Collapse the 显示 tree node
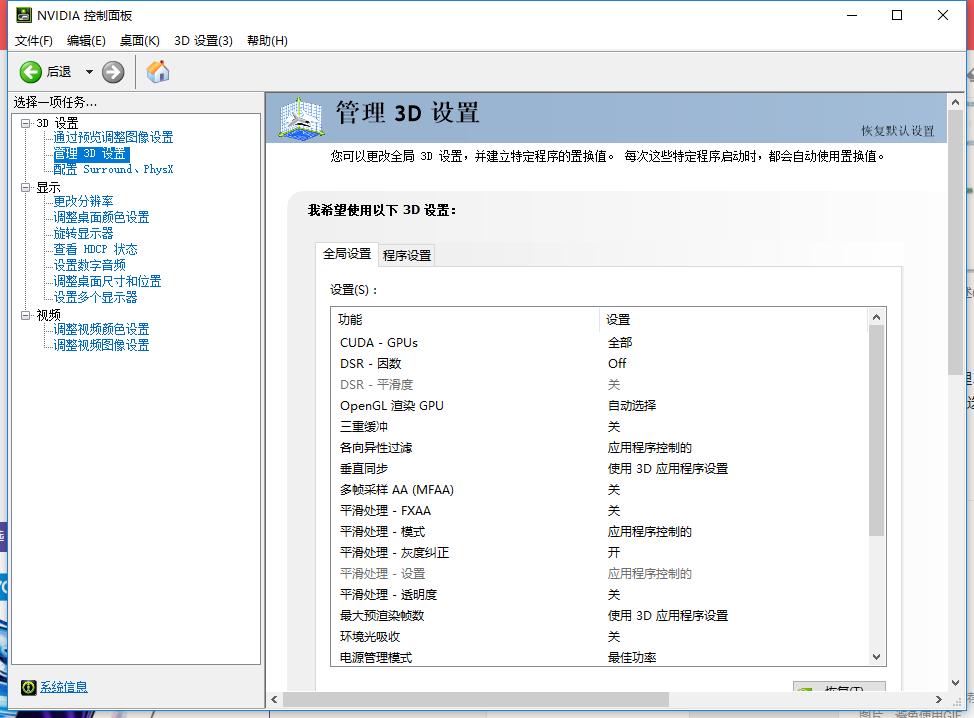The height and width of the screenshot is (718, 974). (x=25, y=187)
